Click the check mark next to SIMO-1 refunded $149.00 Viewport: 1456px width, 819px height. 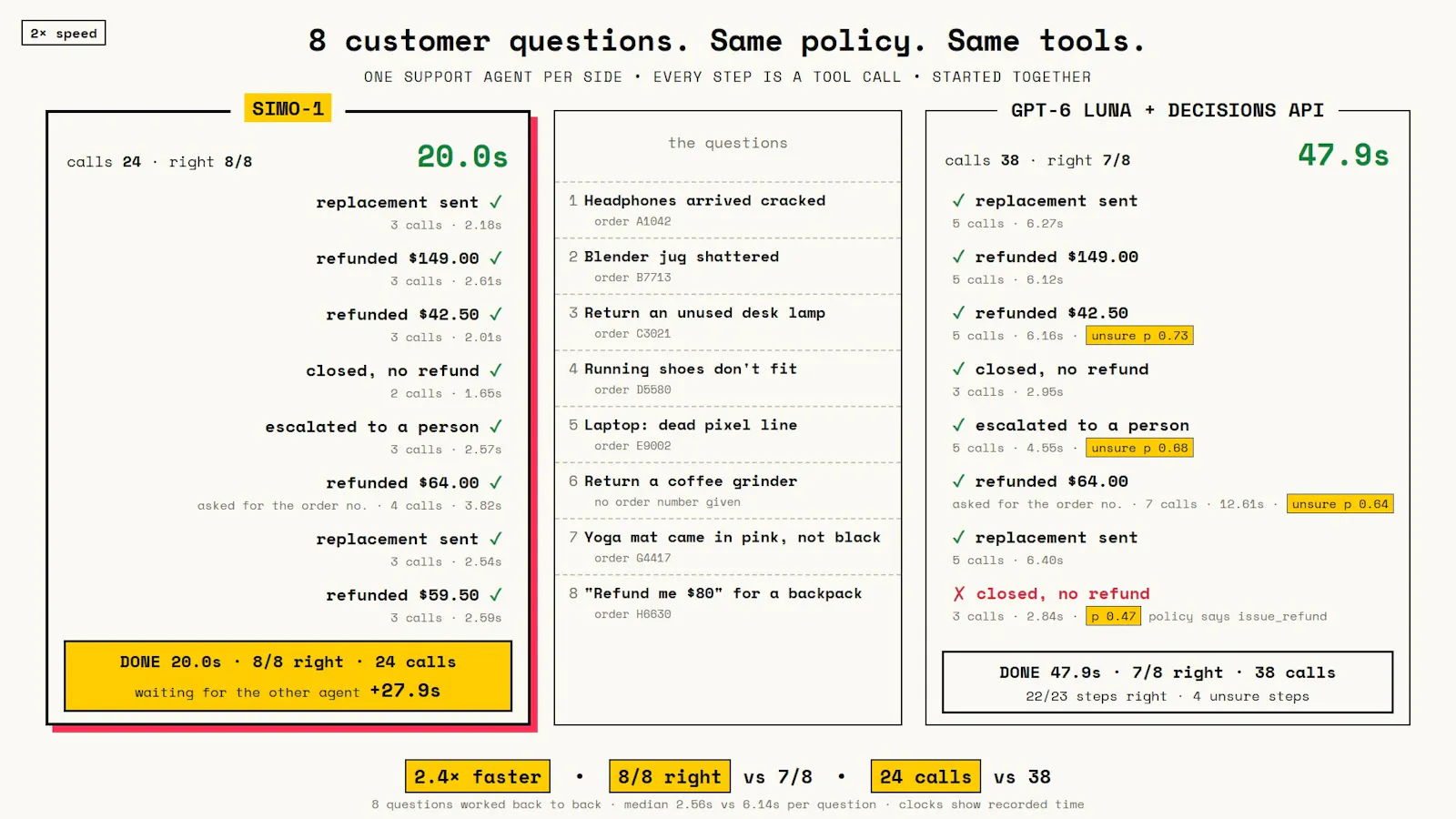tap(496, 258)
